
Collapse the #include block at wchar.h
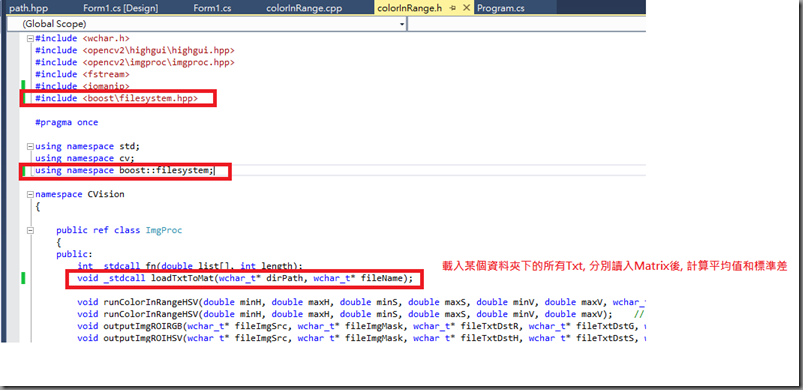tap(30, 38)
